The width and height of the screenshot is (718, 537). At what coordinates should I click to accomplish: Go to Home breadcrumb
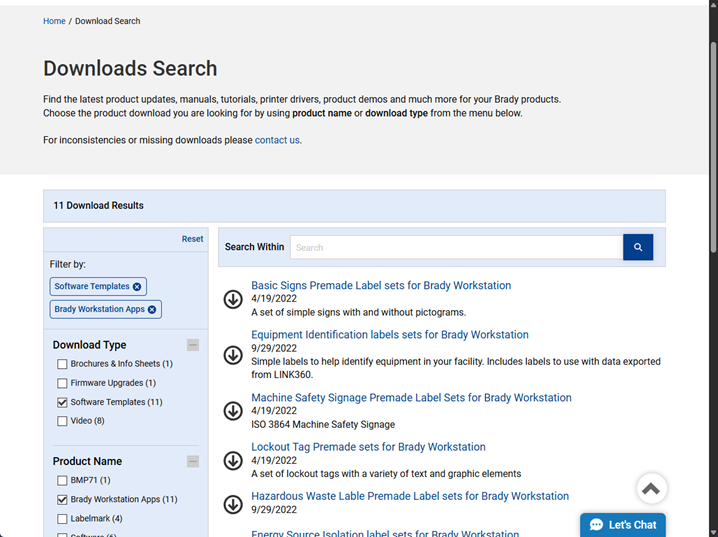coord(54,21)
